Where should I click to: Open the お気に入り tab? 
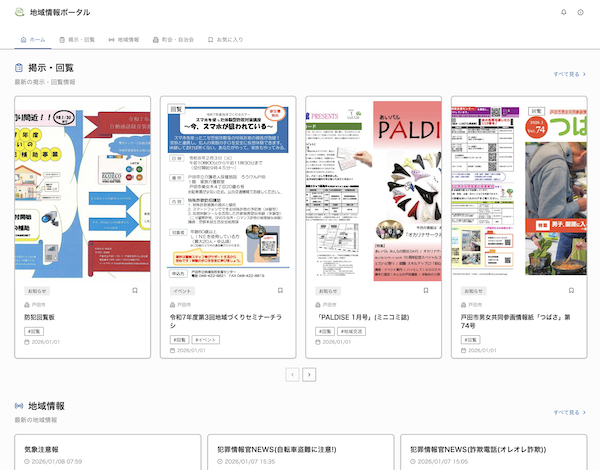click(225, 40)
